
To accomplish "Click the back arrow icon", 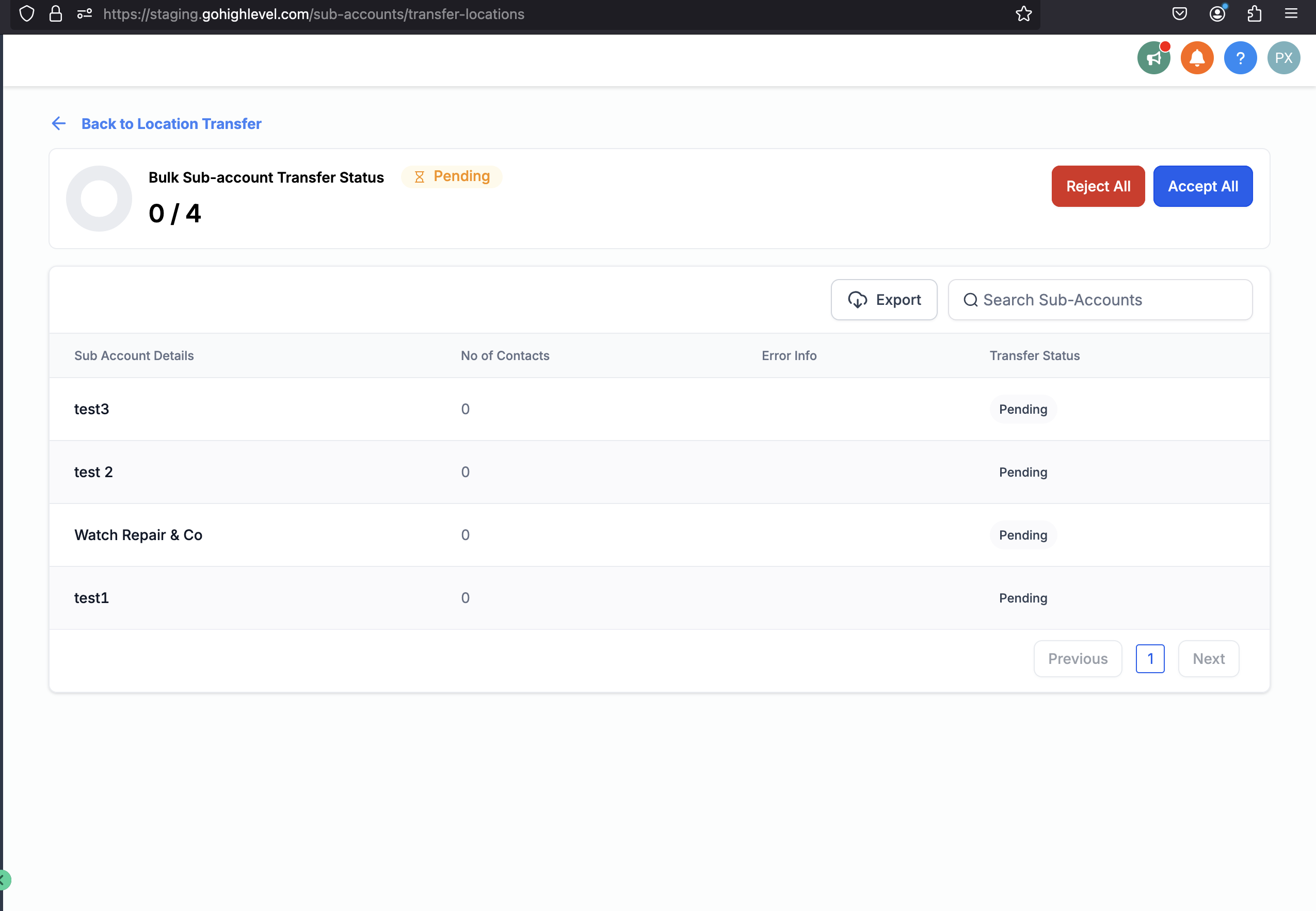I will [58, 123].
